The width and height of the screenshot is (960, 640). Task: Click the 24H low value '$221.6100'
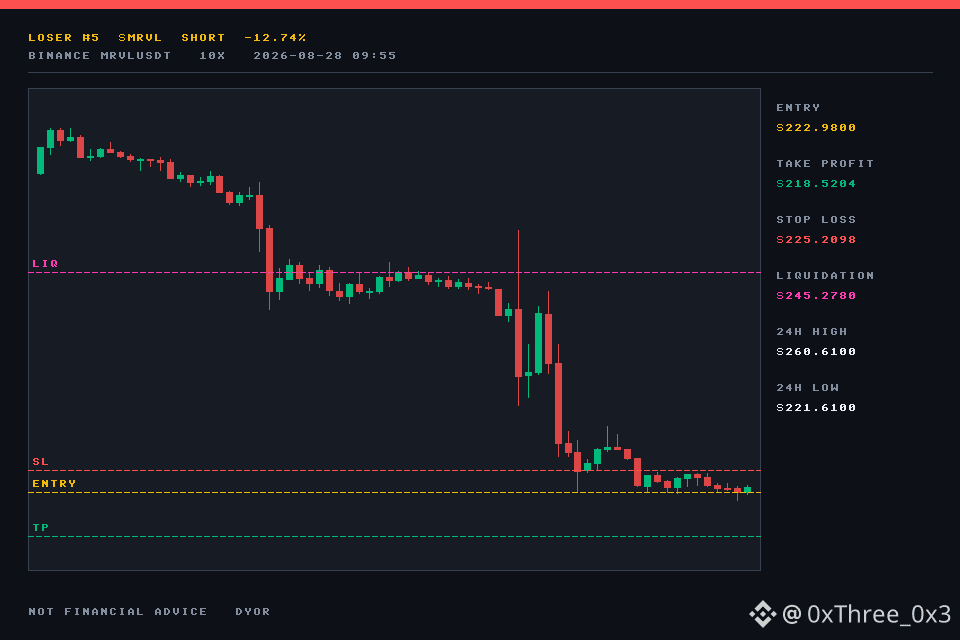tap(816, 408)
